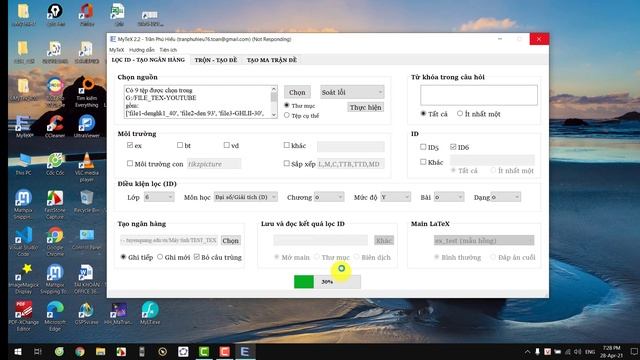Open the 'Soát lỗi' dropdown
The width and height of the screenshot is (640, 360).
pyautogui.click(x=352, y=92)
